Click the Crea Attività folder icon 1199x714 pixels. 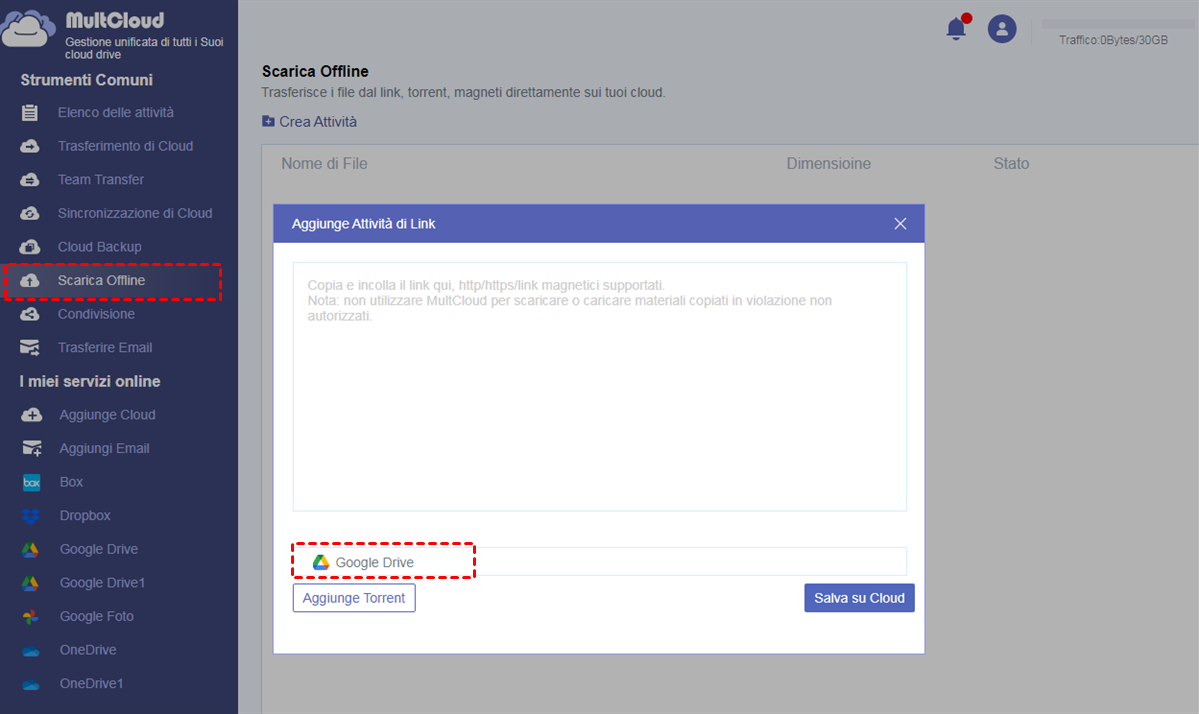click(x=268, y=122)
